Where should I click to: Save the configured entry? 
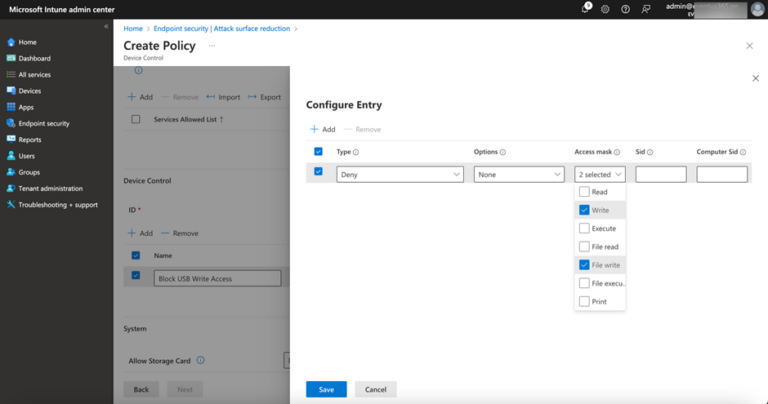(326, 389)
